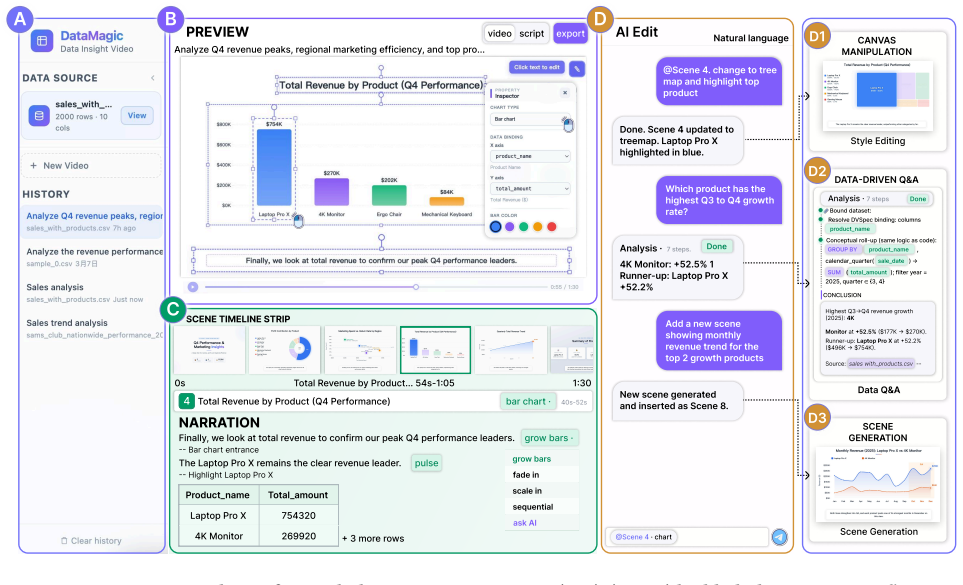Select the red bar color swatch
This screenshot has width=963, height=585.
[x=552, y=227]
